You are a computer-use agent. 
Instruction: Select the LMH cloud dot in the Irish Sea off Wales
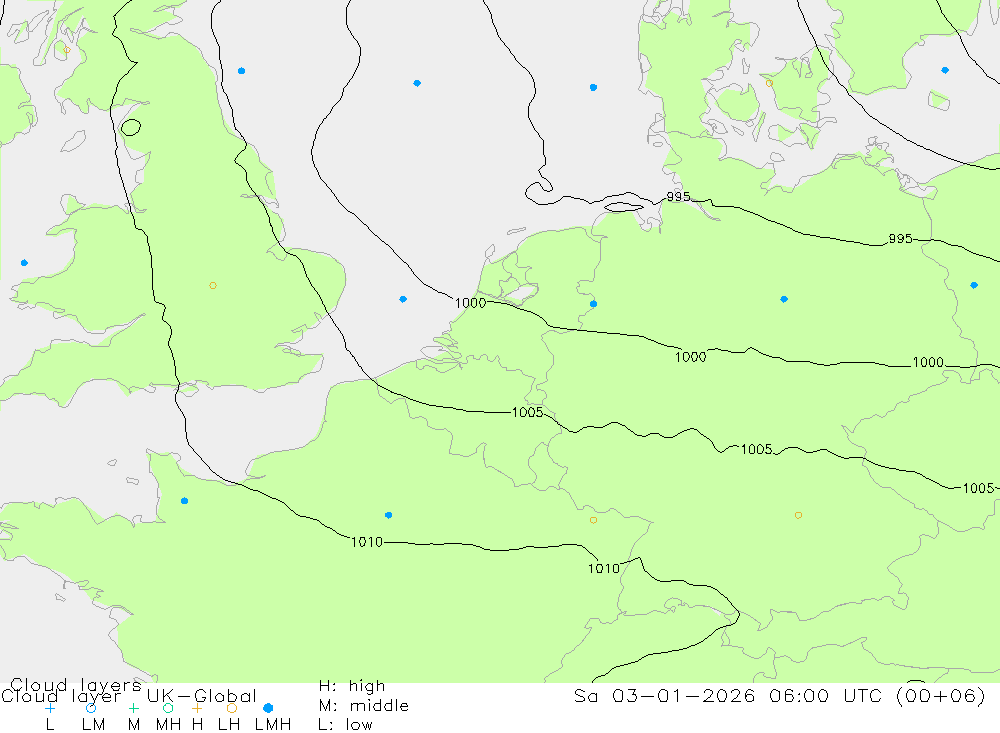[24, 263]
